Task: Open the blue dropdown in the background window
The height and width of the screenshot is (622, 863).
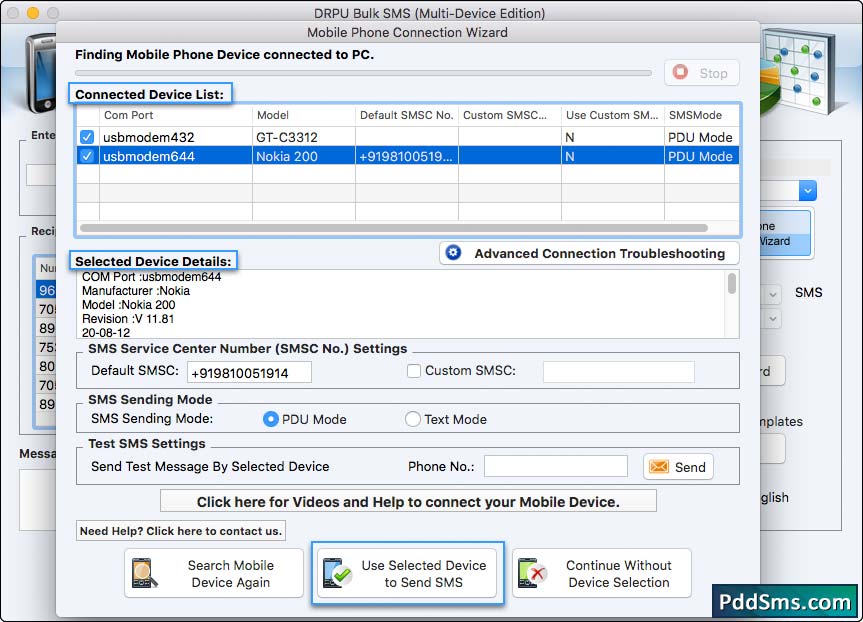Action: [x=807, y=191]
